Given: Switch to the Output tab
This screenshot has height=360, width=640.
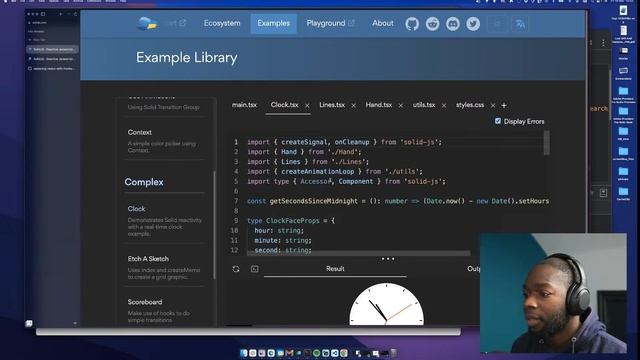Looking at the screenshot, I should click(473, 269).
